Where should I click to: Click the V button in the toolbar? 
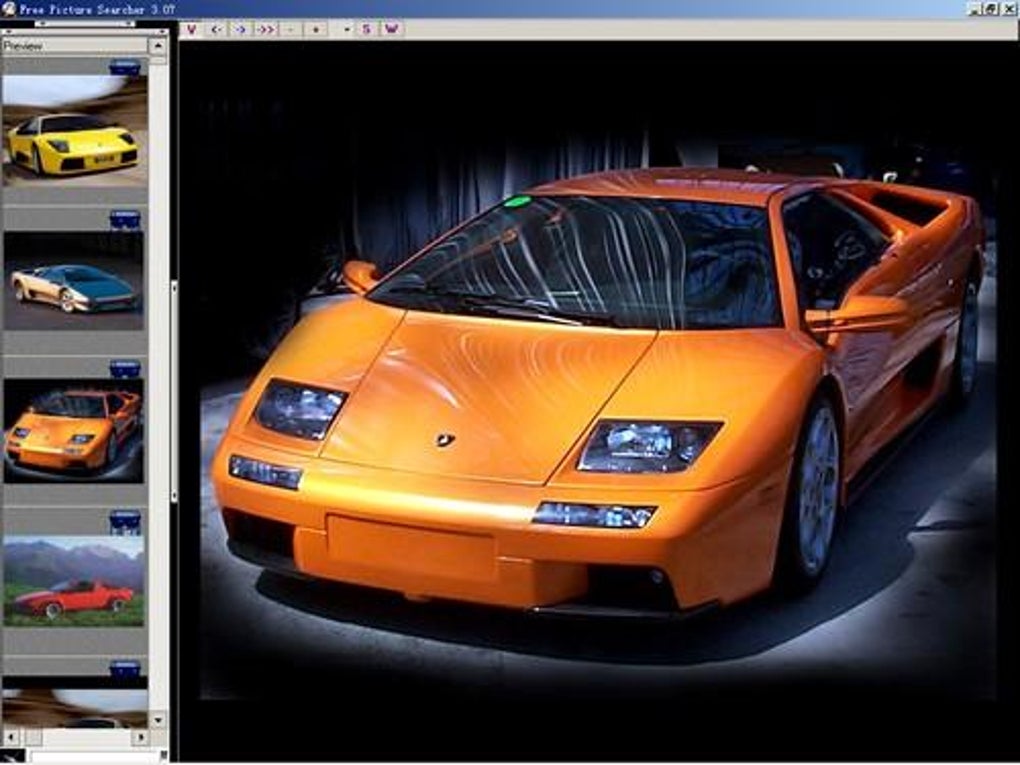[190, 29]
